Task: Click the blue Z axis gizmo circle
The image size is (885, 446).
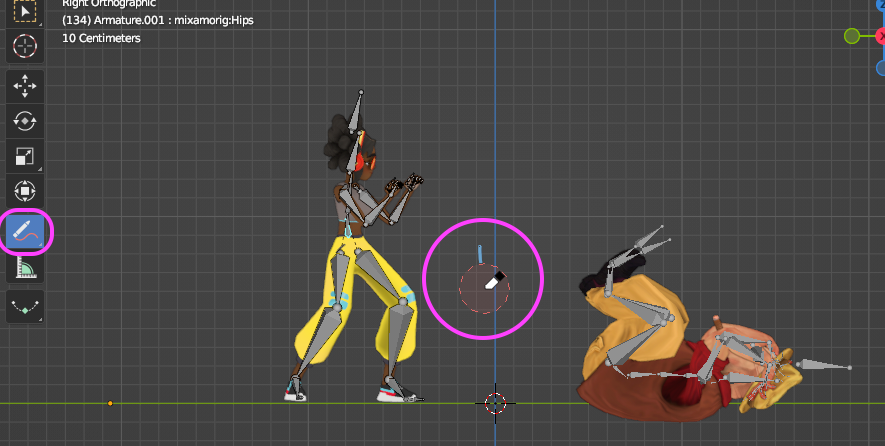Action: (x=880, y=5)
